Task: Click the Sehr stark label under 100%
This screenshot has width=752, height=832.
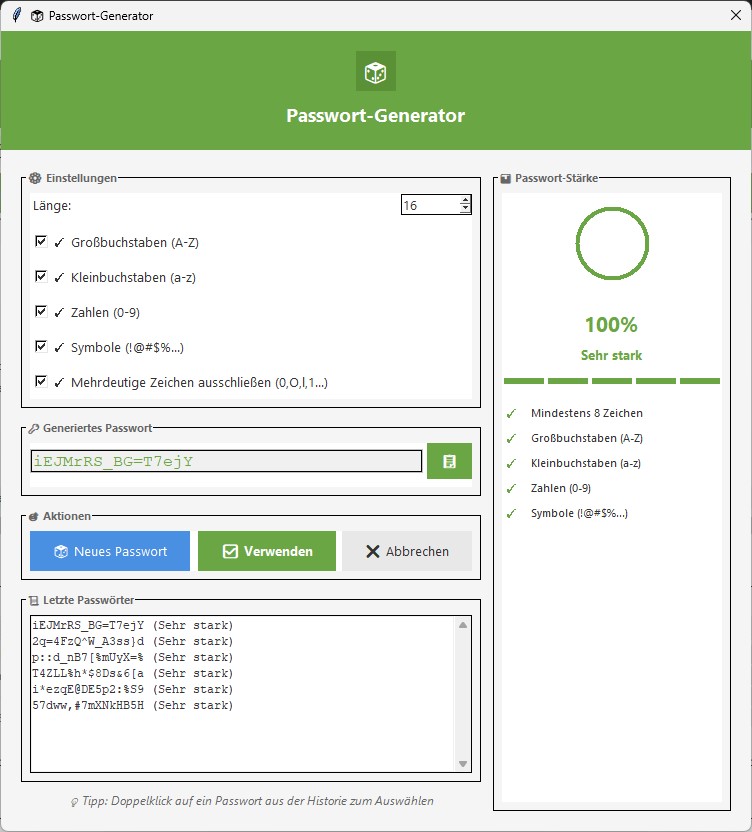Action: click(x=611, y=356)
